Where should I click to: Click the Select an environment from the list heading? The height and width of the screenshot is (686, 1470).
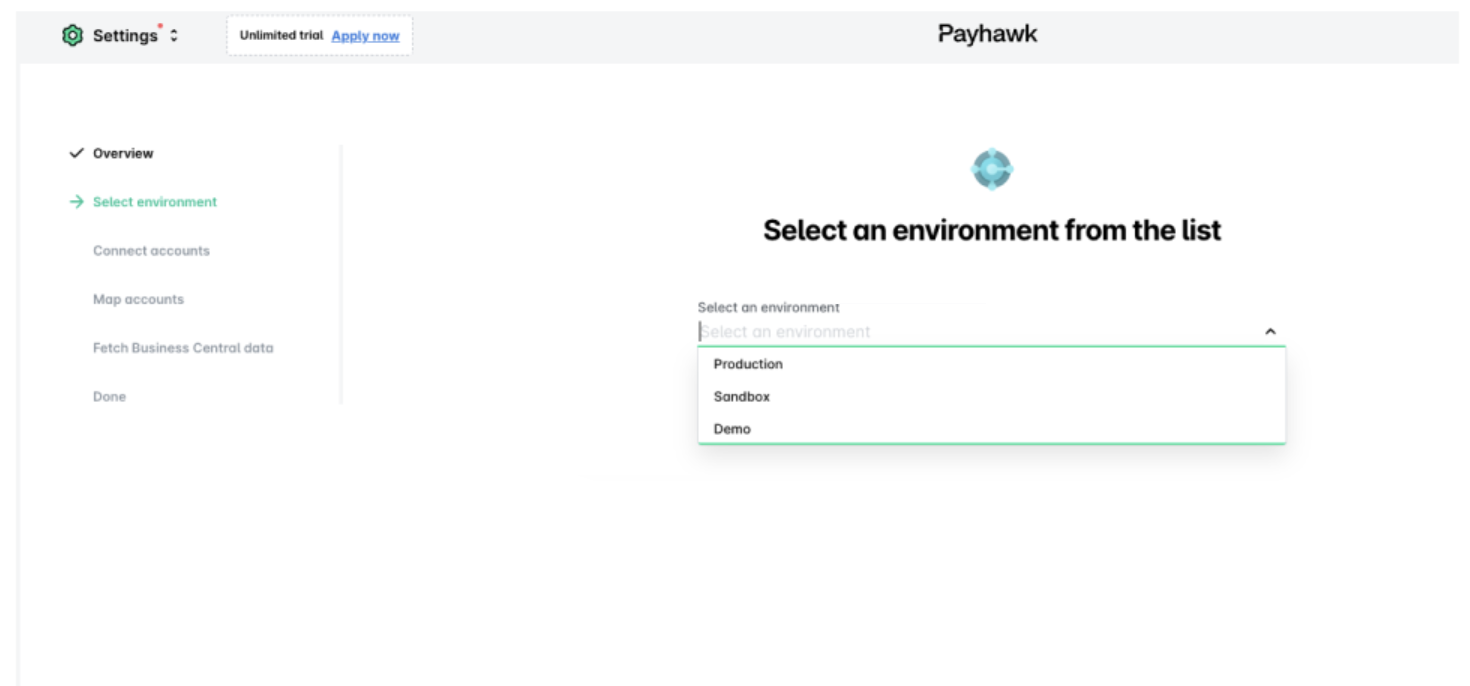tap(992, 230)
